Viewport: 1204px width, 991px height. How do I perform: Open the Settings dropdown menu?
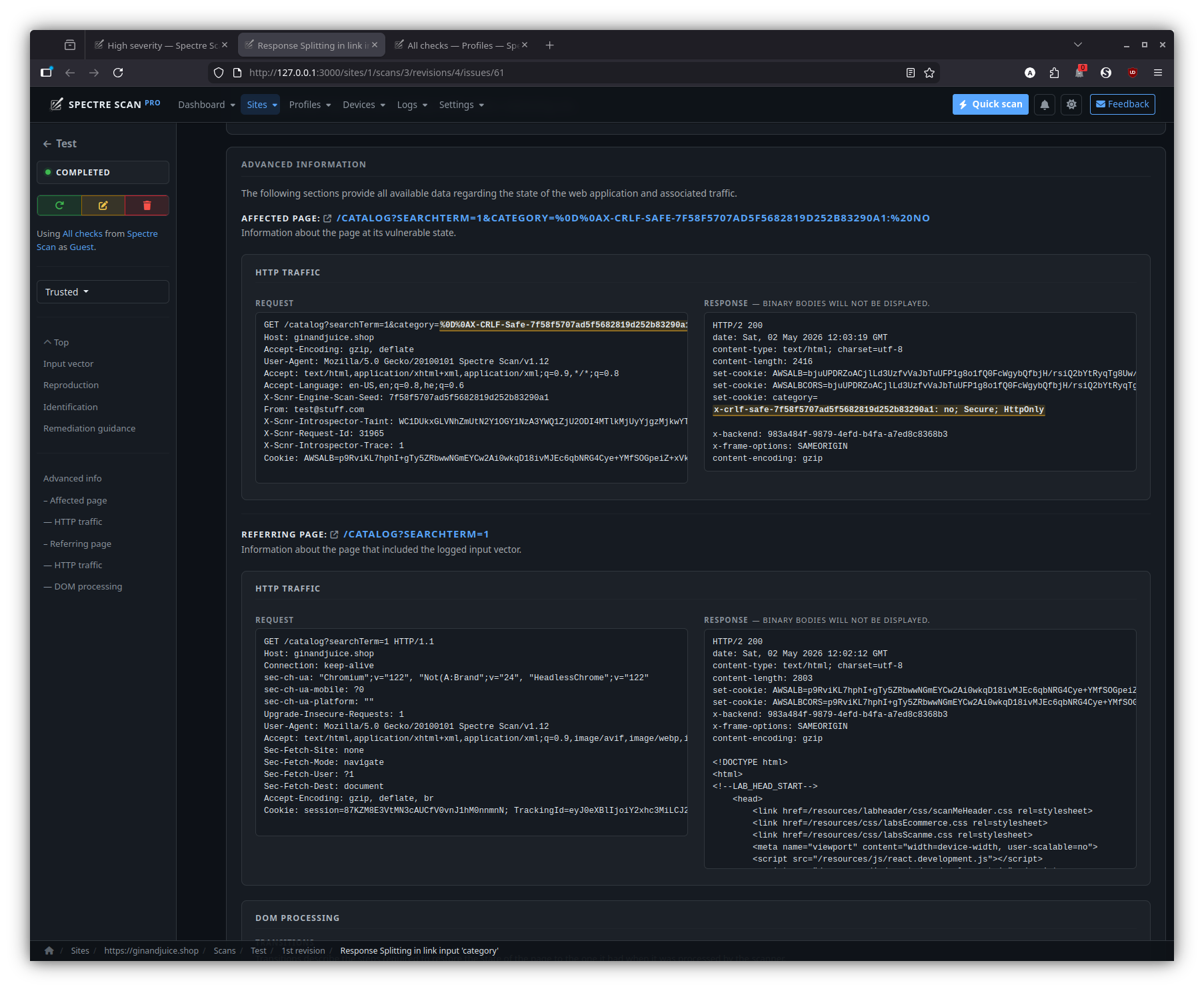coord(461,105)
